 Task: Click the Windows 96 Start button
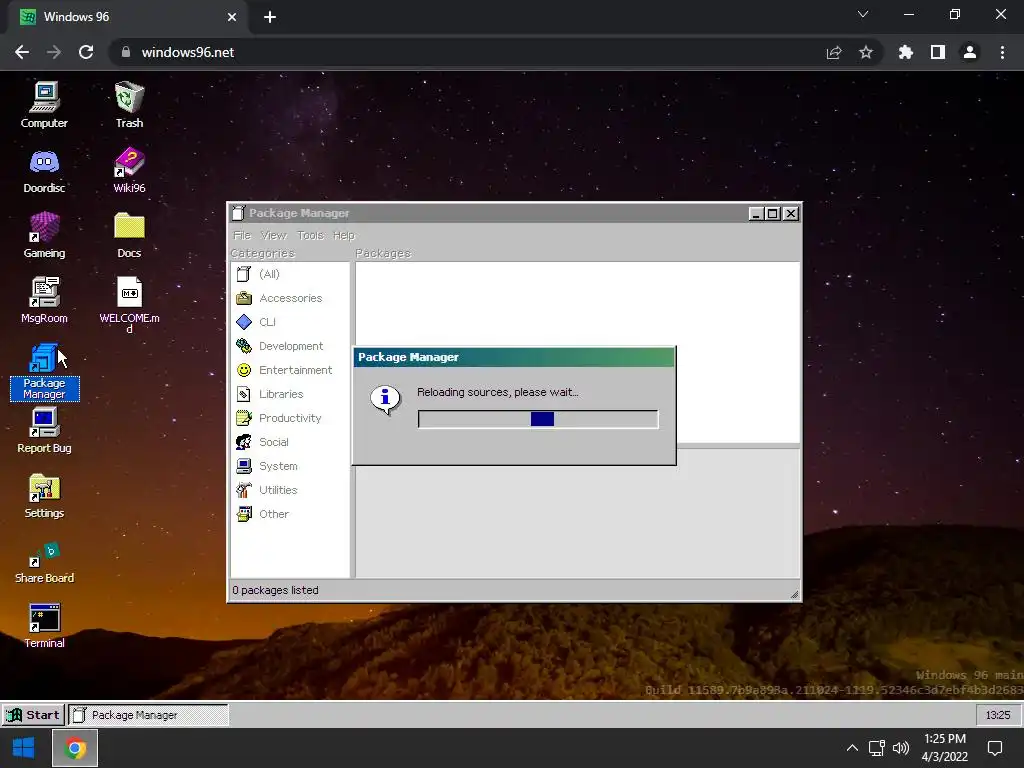point(33,715)
